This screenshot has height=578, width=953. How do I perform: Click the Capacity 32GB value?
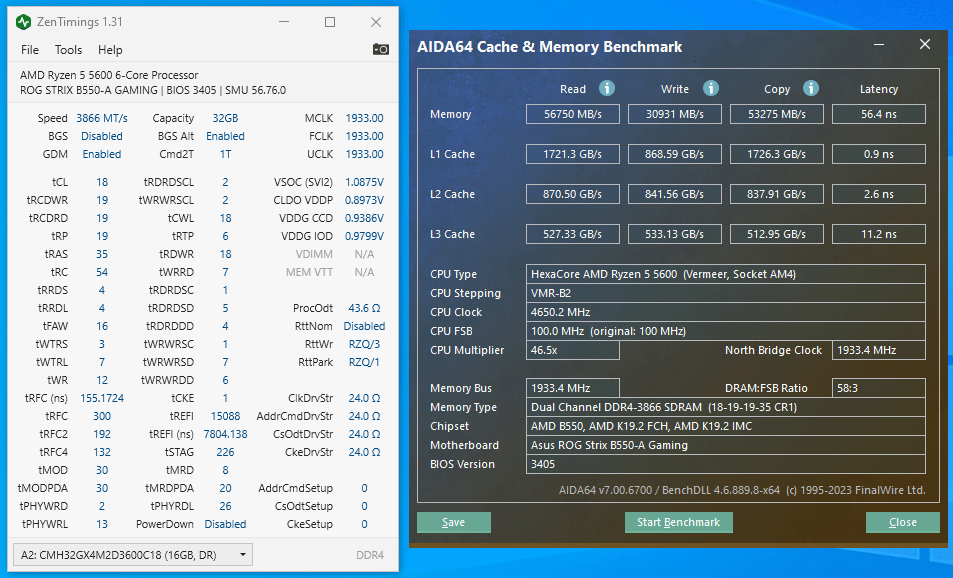click(225, 118)
